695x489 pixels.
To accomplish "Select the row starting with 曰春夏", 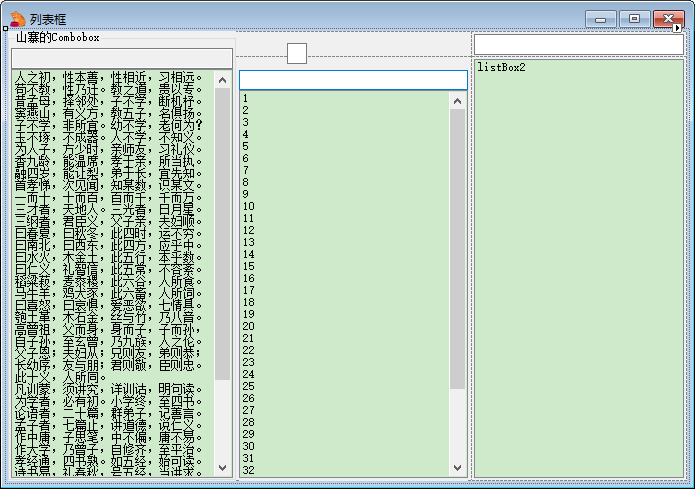I will click(113, 233).
